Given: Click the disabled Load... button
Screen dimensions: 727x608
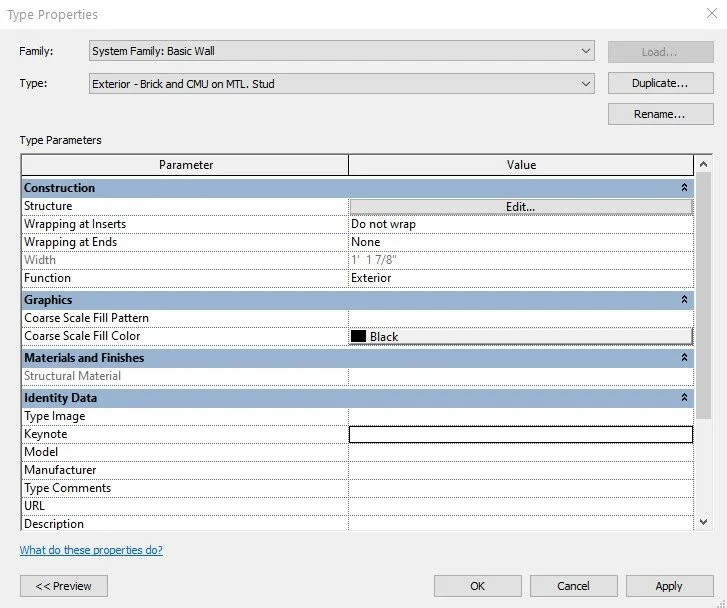Looking at the screenshot, I should click(660, 52).
